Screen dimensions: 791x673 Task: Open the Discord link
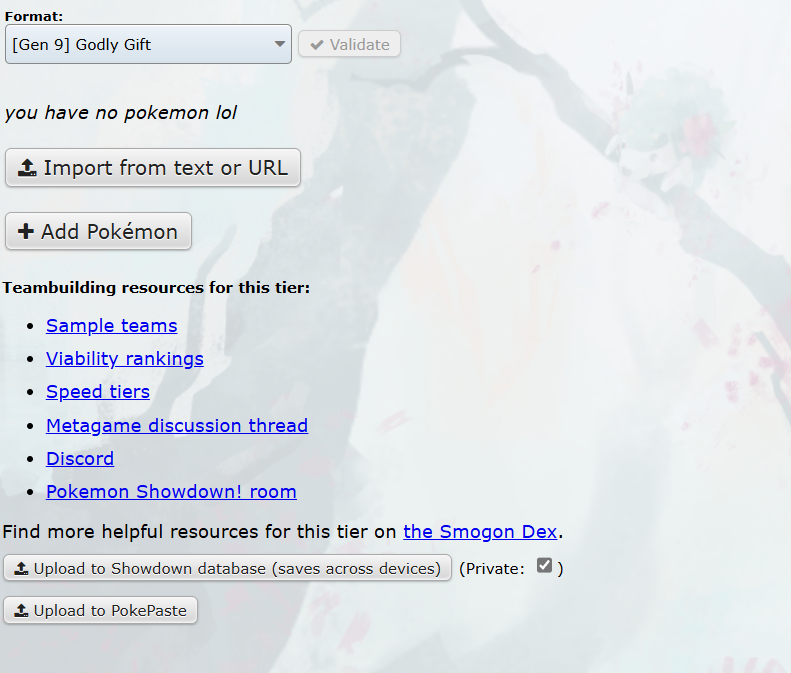[80, 459]
